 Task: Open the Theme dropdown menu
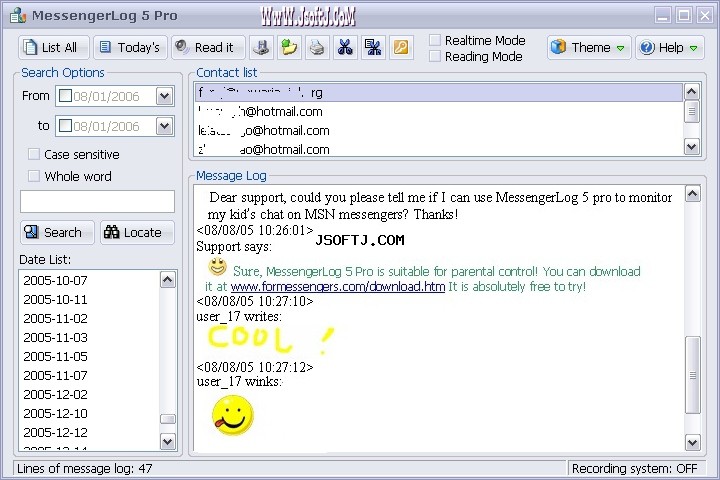tap(589, 47)
